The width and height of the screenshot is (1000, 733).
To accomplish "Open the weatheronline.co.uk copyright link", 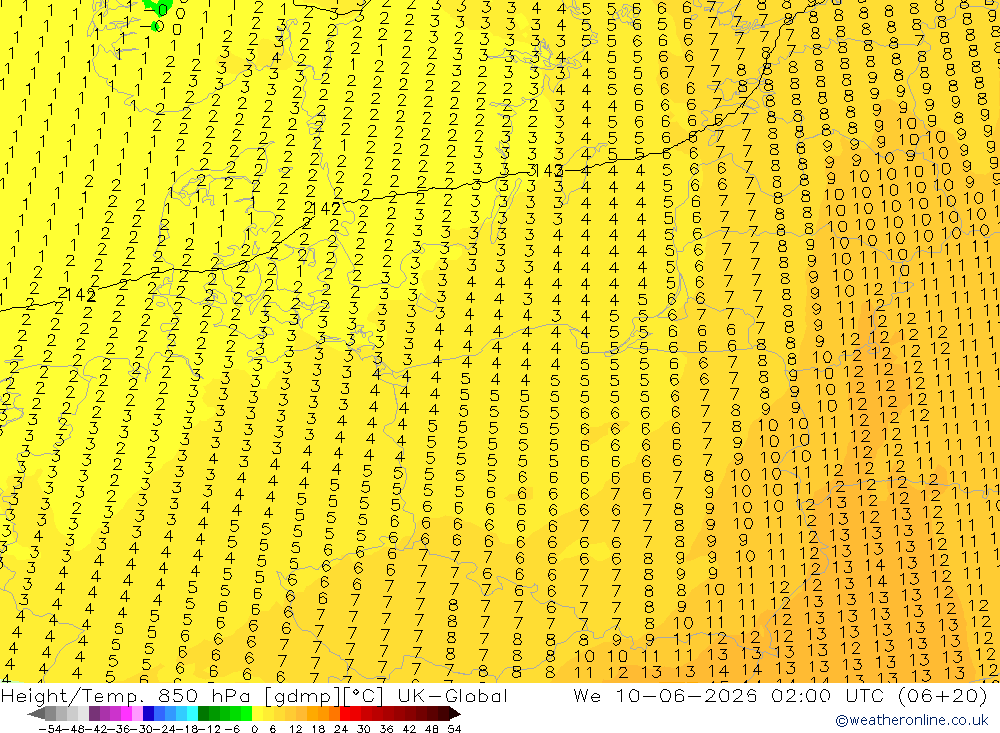I will [912, 720].
